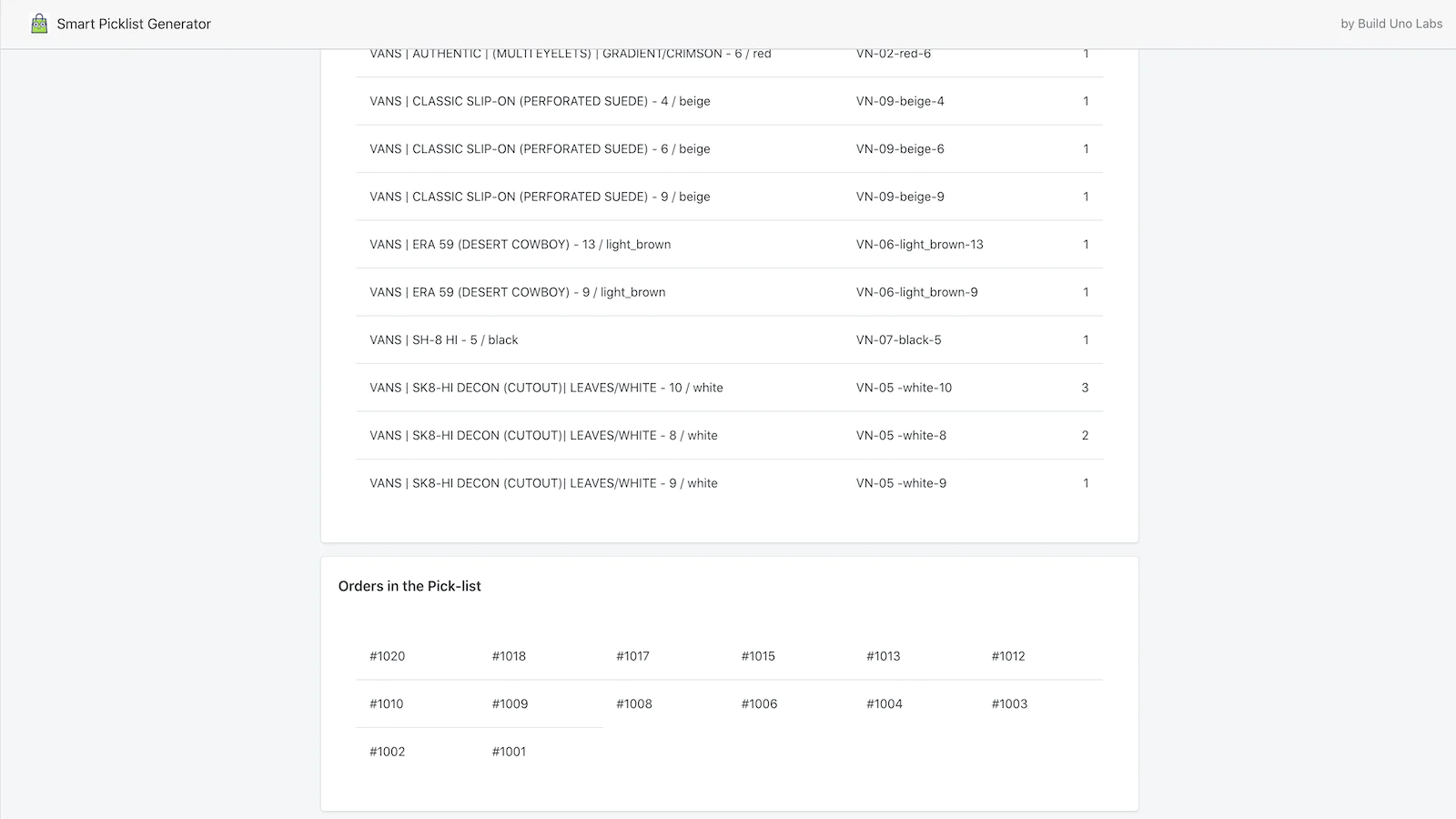Click the VANS SH-8 HI black row
1456x819 pixels.
pos(444,340)
